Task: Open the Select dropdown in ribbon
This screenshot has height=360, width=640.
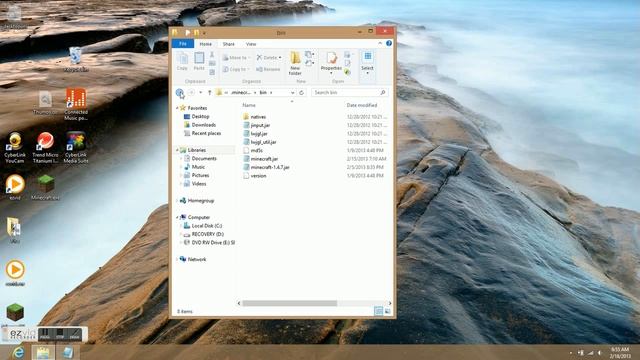Action: (x=367, y=63)
